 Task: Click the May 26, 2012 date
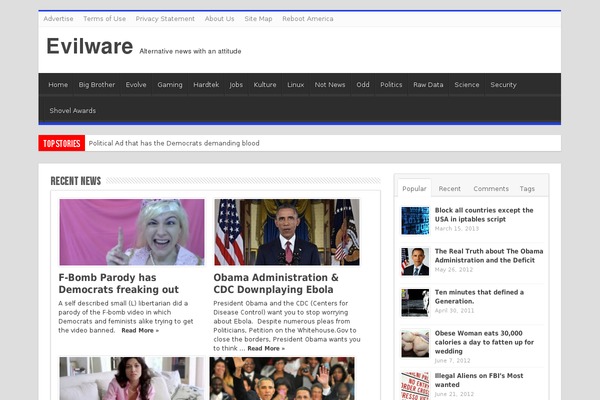pos(454,269)
